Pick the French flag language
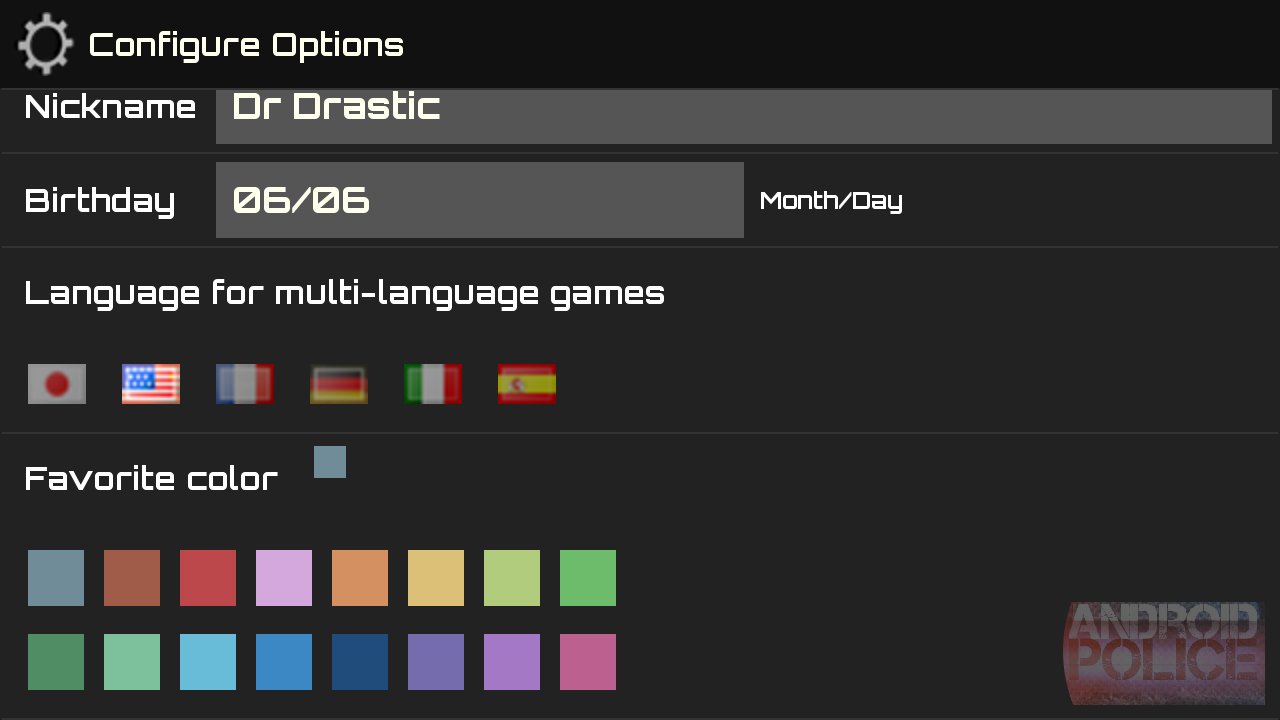 point(245,384)
